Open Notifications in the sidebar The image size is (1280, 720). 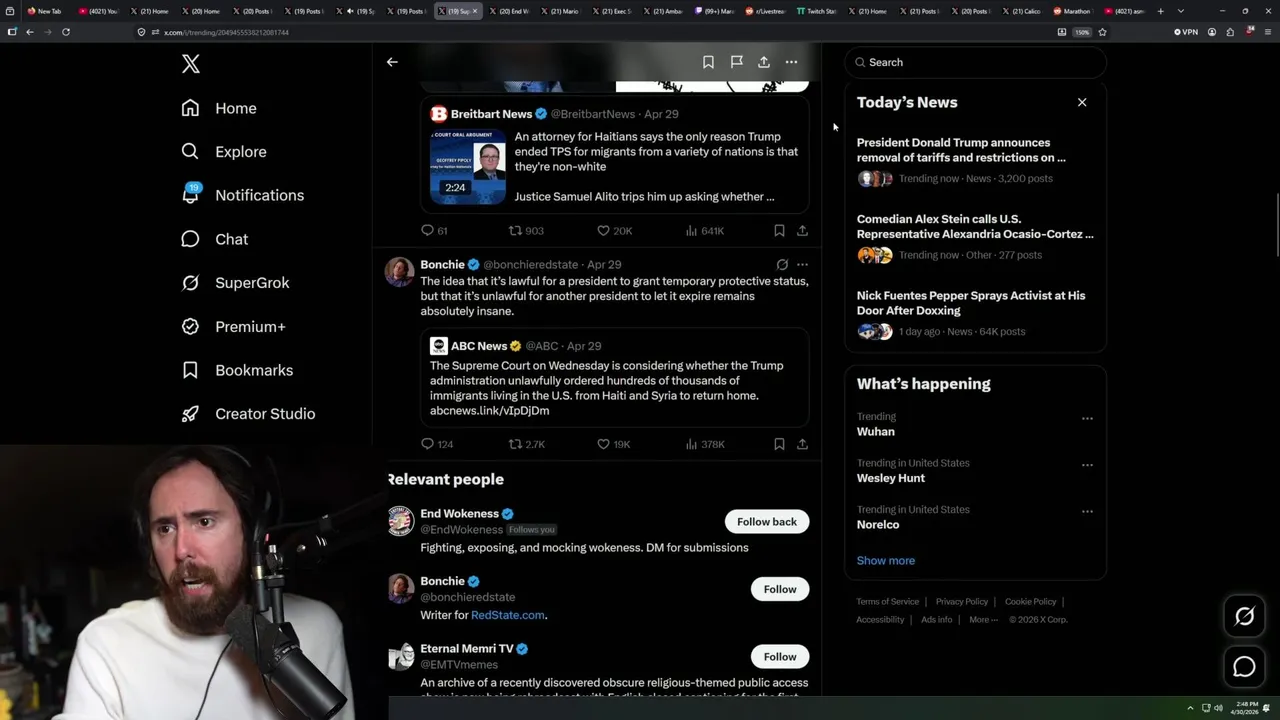[242, 195]
